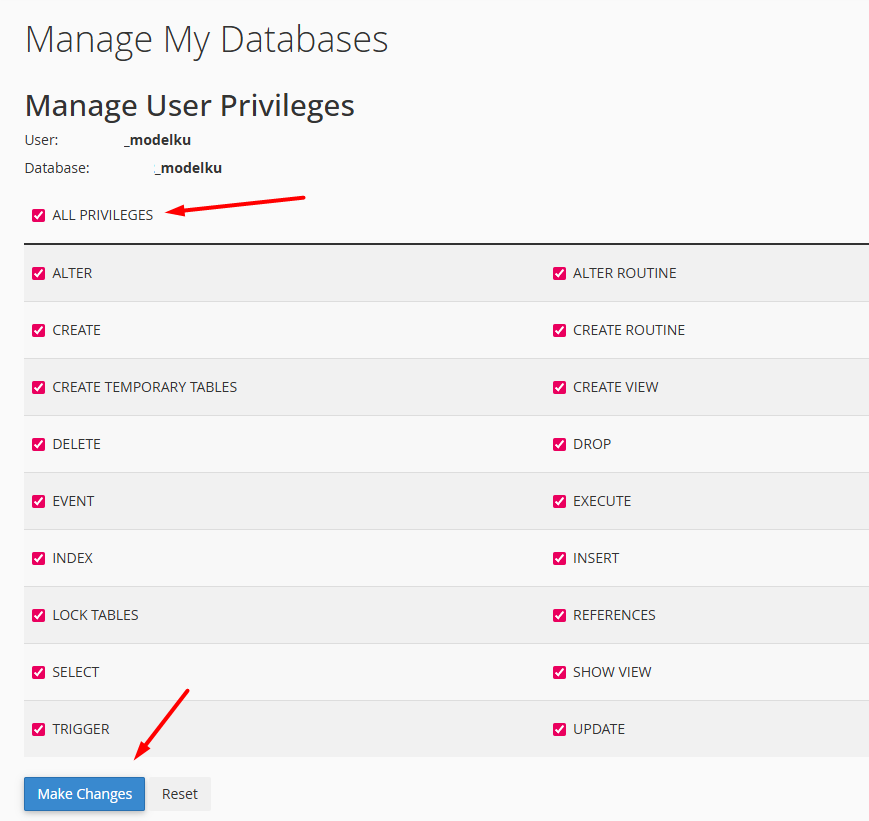Toggle the TRIGGER privilege

38,728
